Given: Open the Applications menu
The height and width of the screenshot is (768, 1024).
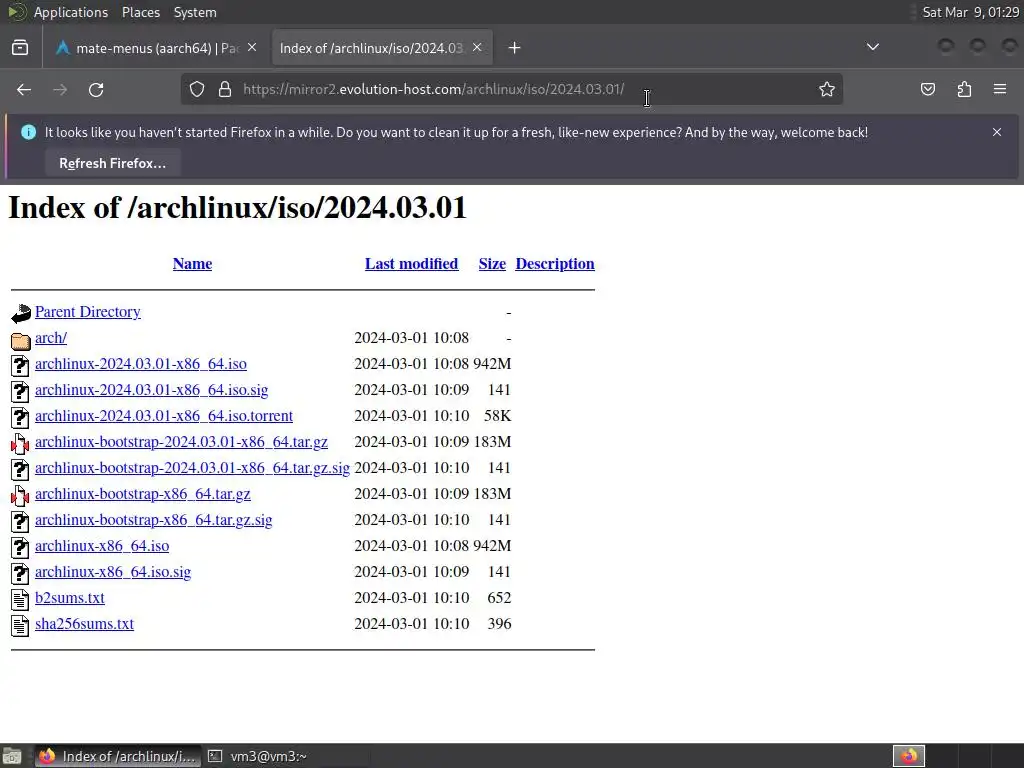Looking at the screenshot, I should (71, 12).
